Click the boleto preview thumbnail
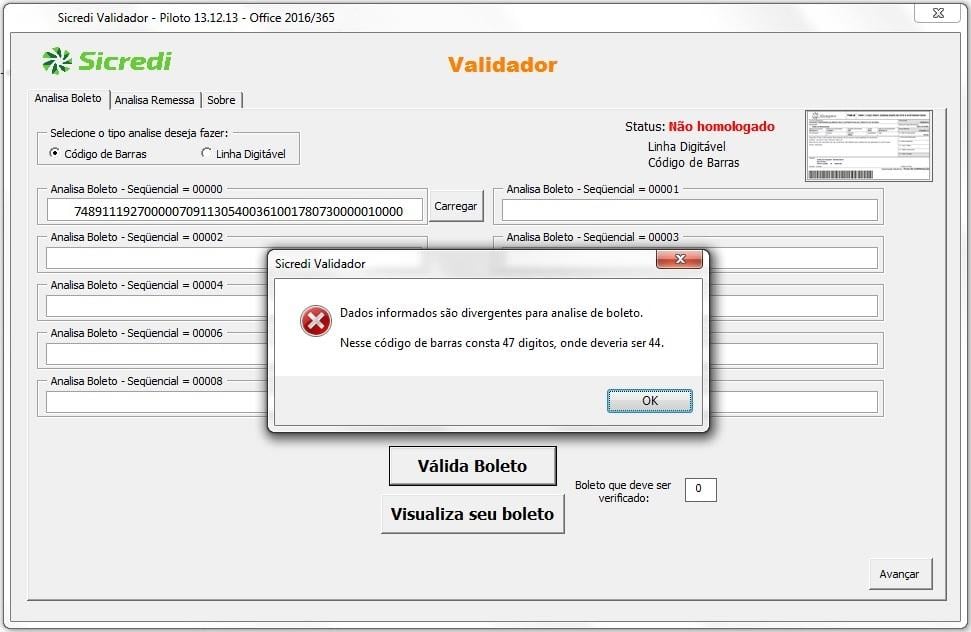 click(869, 146)
